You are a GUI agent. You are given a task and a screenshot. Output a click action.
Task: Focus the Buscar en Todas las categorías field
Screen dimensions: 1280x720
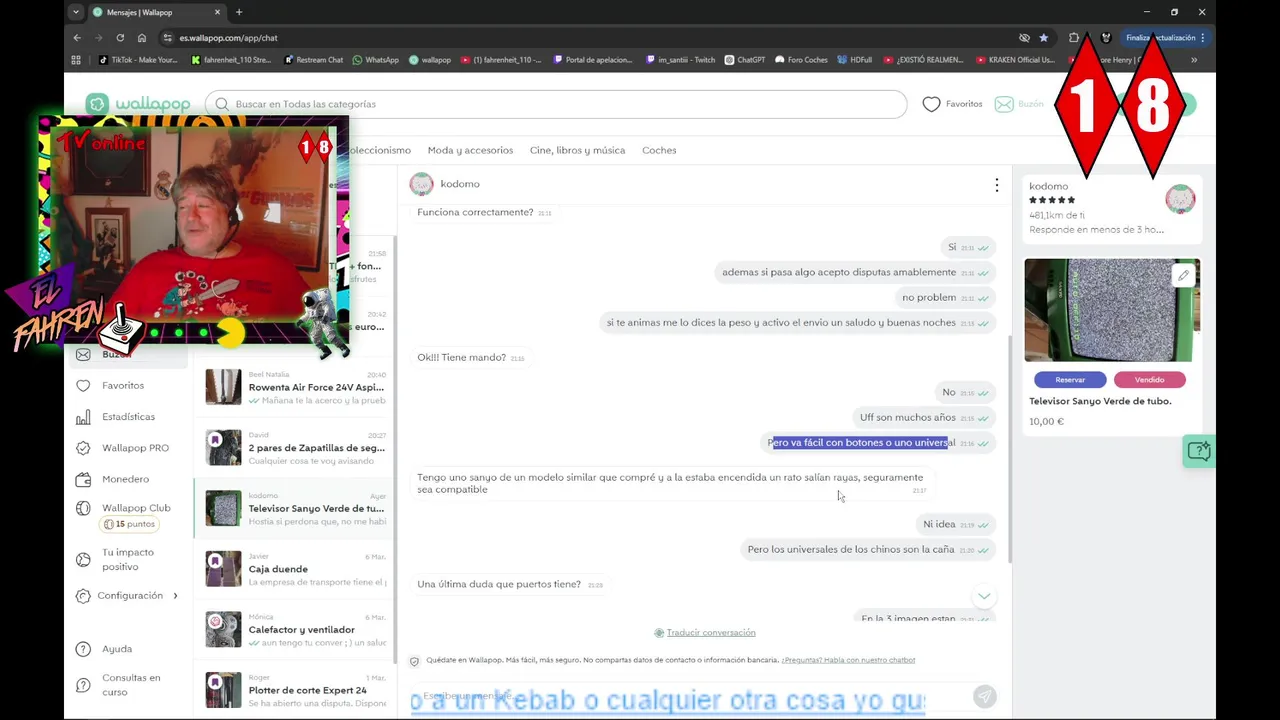555,104
